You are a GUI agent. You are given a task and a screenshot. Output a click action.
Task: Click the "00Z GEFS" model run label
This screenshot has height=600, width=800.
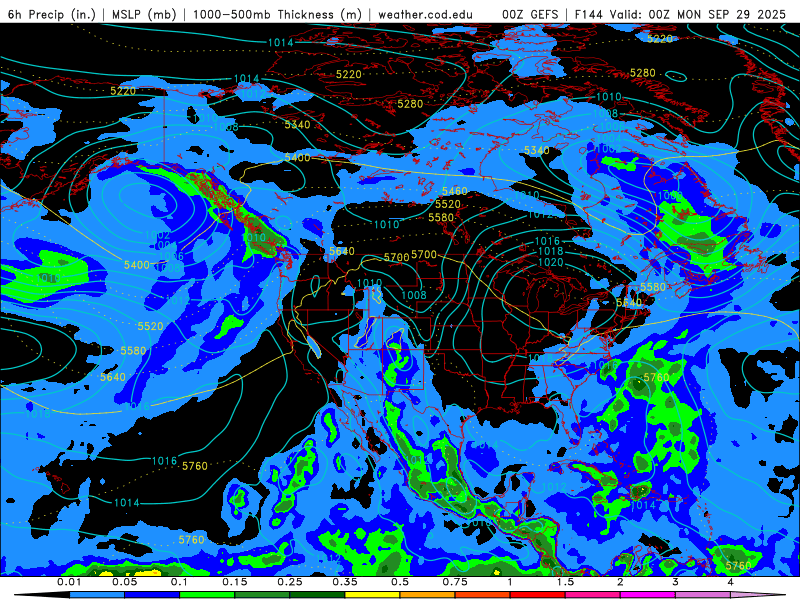tap(531, 14)
